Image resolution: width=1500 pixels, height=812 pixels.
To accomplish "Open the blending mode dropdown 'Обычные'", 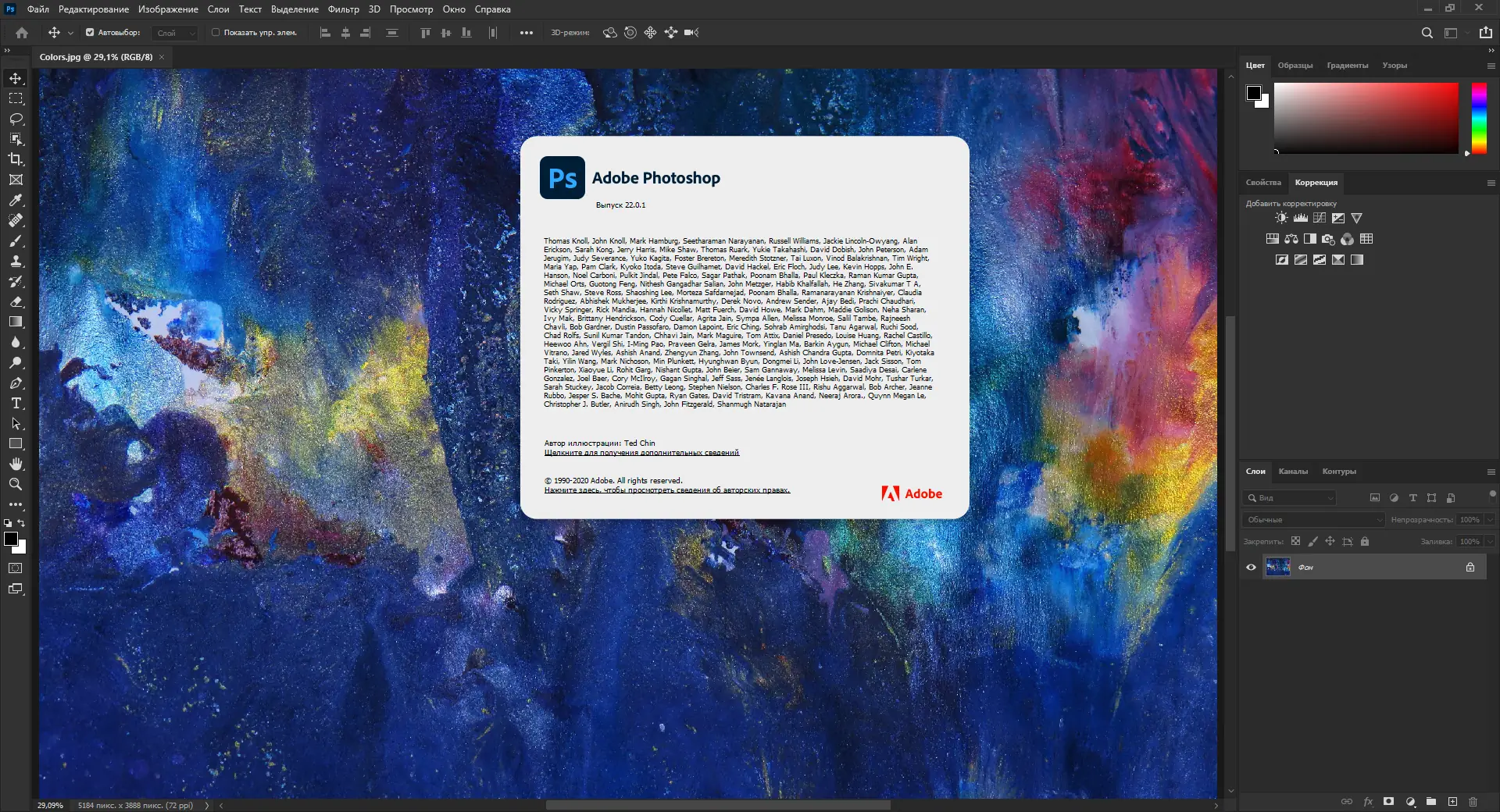I will [x=1312, y=519].
